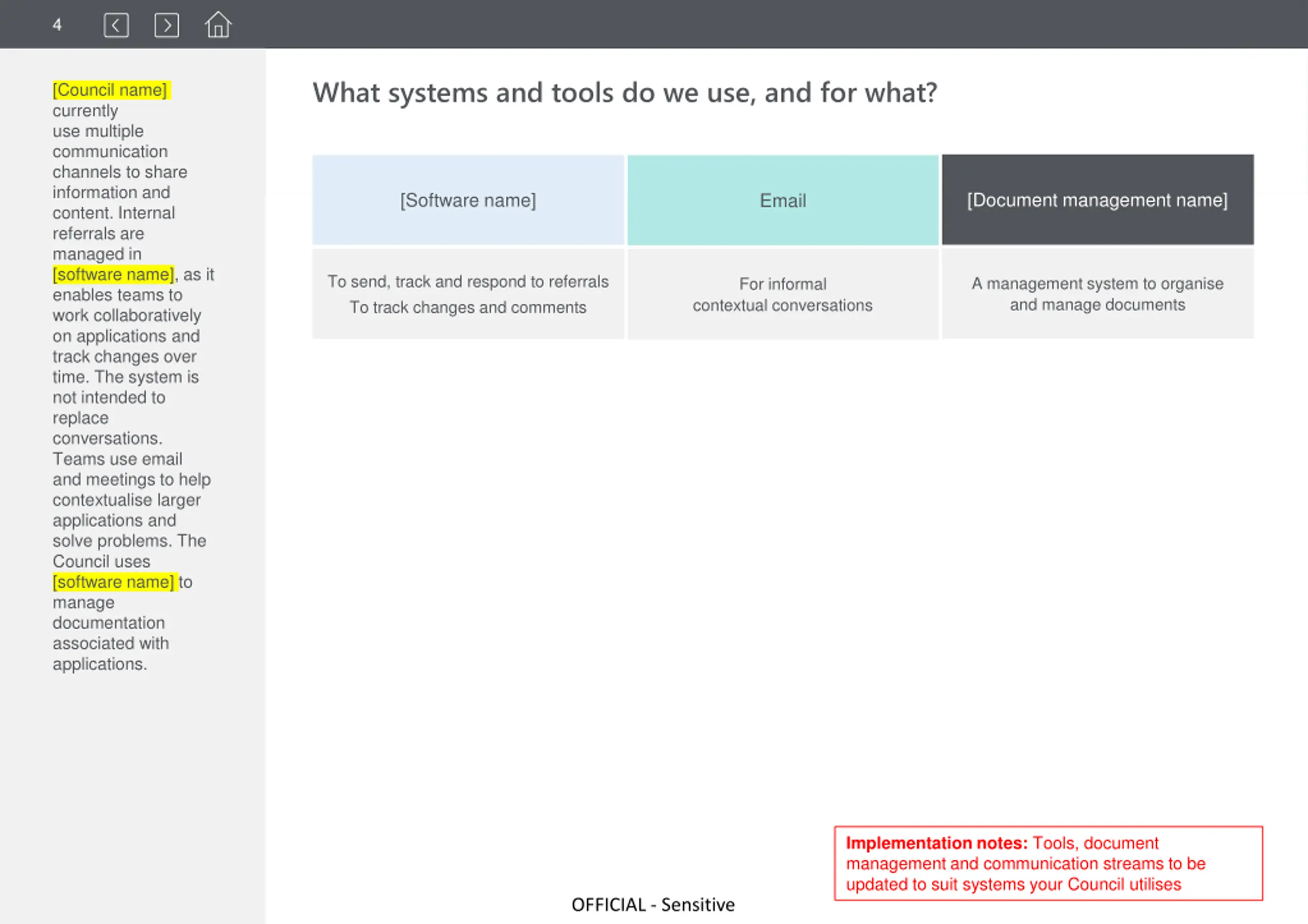Open the home page icon

[x=218, y=25]
